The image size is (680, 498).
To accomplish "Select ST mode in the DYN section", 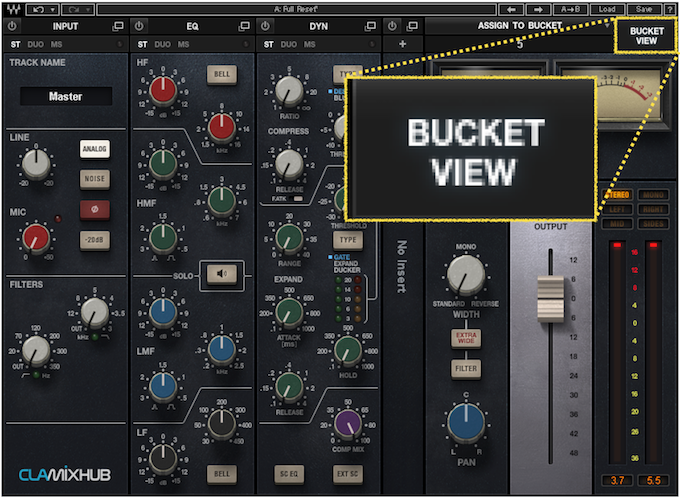I will tap(269, 44).
